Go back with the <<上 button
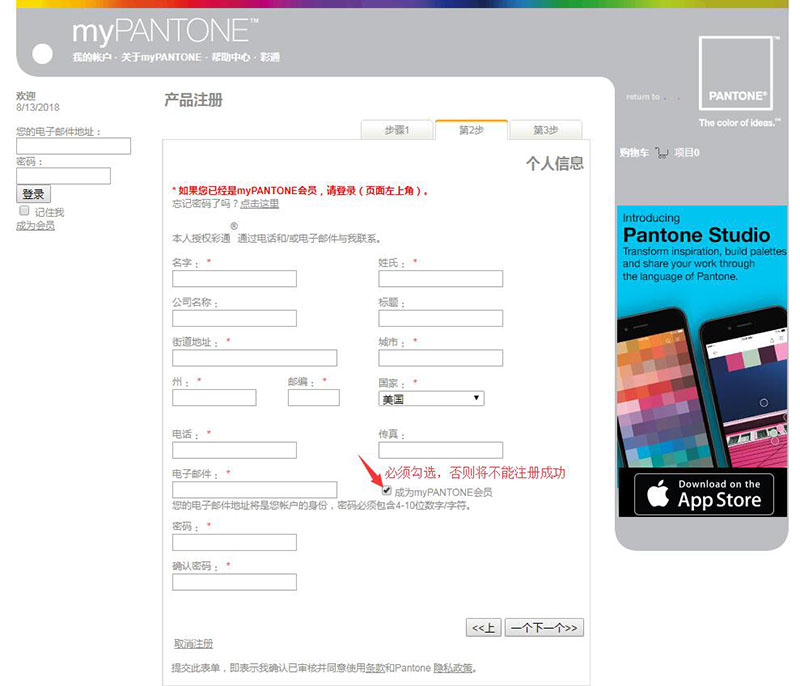This screenshot has height=686, width=800. click(483, 627)
